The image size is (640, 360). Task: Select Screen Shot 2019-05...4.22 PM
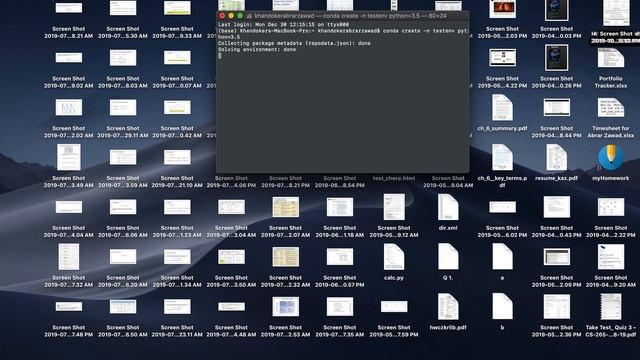pyautogui.click(x=502, y=58)
